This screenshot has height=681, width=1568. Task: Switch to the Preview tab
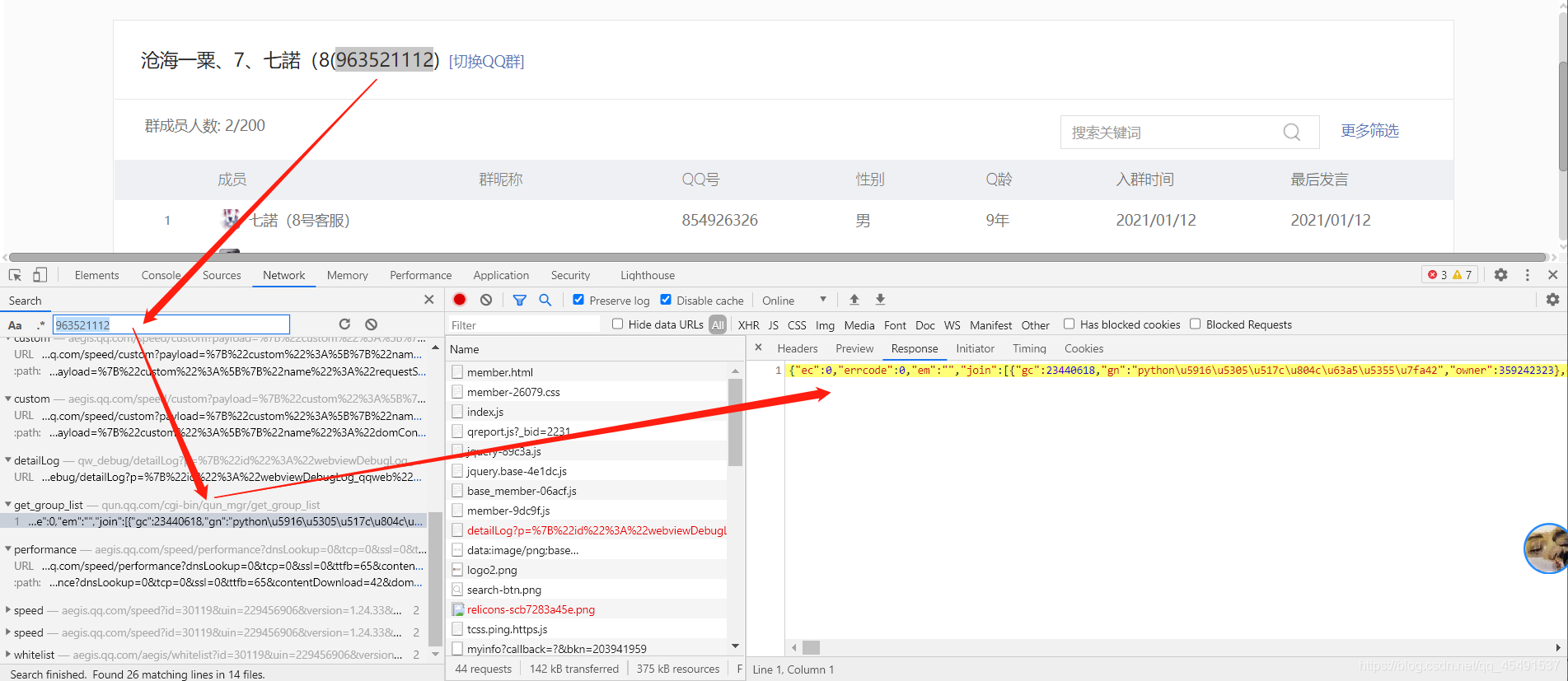coord(854,348)
